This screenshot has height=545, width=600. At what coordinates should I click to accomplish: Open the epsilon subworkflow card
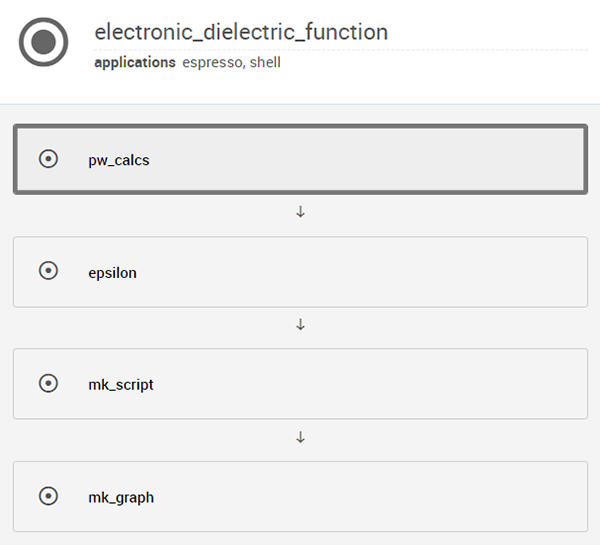tap(300, 272)
